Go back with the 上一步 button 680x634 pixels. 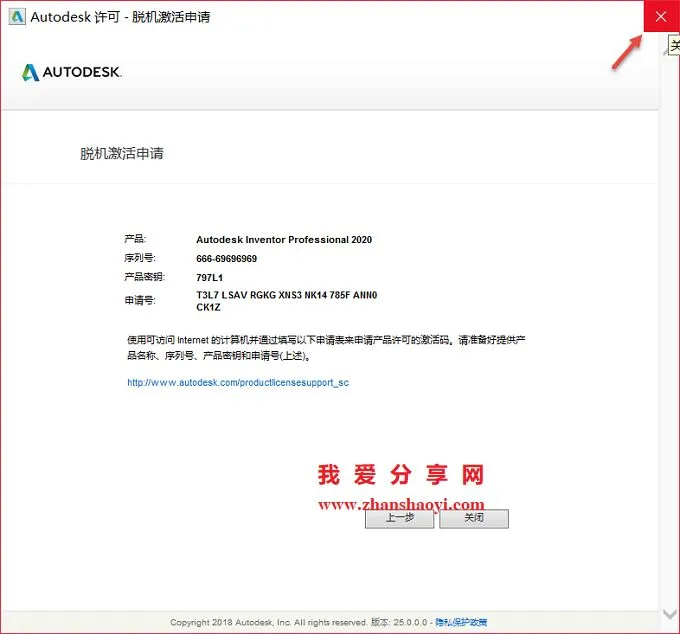399,518
